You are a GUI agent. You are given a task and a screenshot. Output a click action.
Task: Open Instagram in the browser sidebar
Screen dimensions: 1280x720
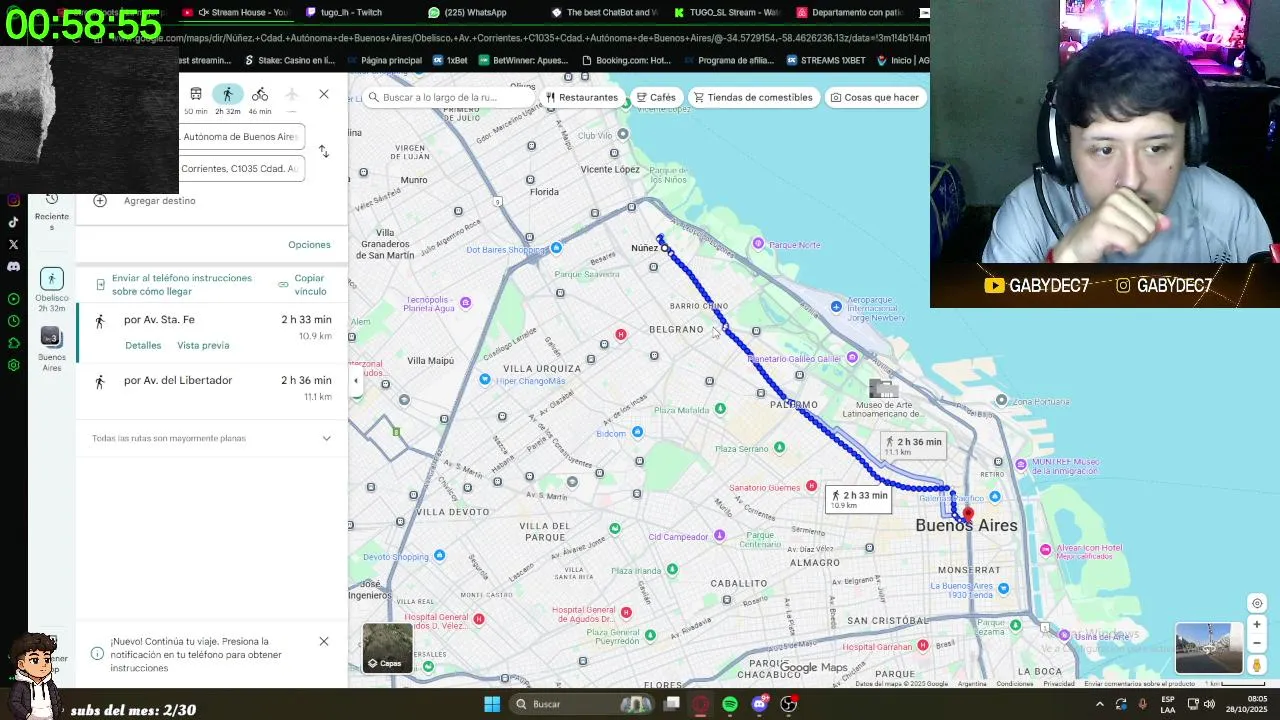[13, 200]
